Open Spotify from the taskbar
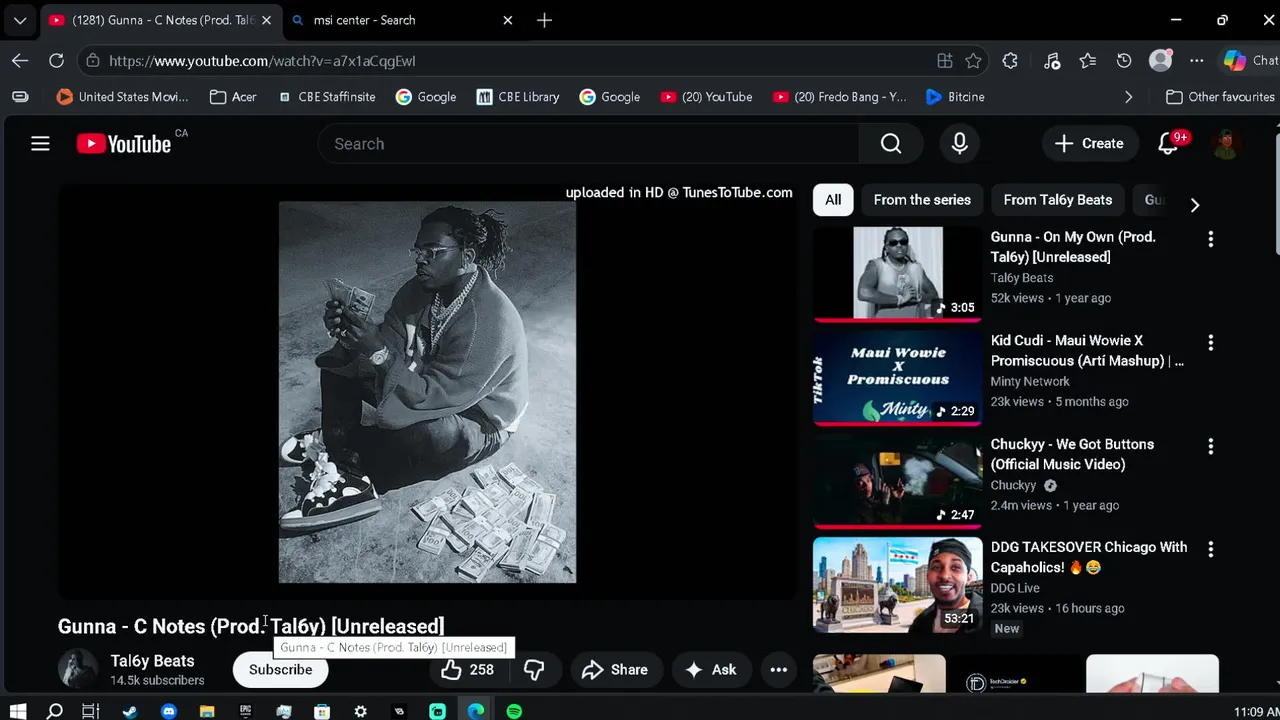Image resolution: width=1280 pixels, height=720 pixels. (x=514, y=711)
